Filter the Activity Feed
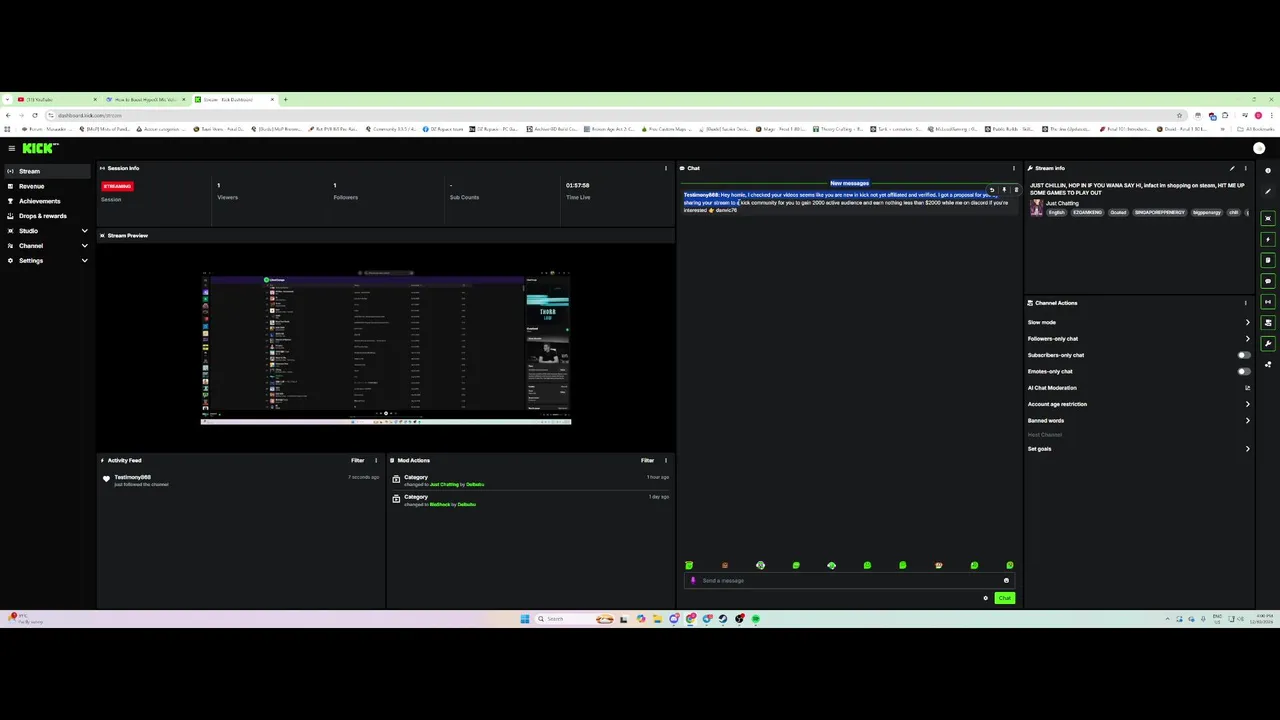 [x=357, y=460]
